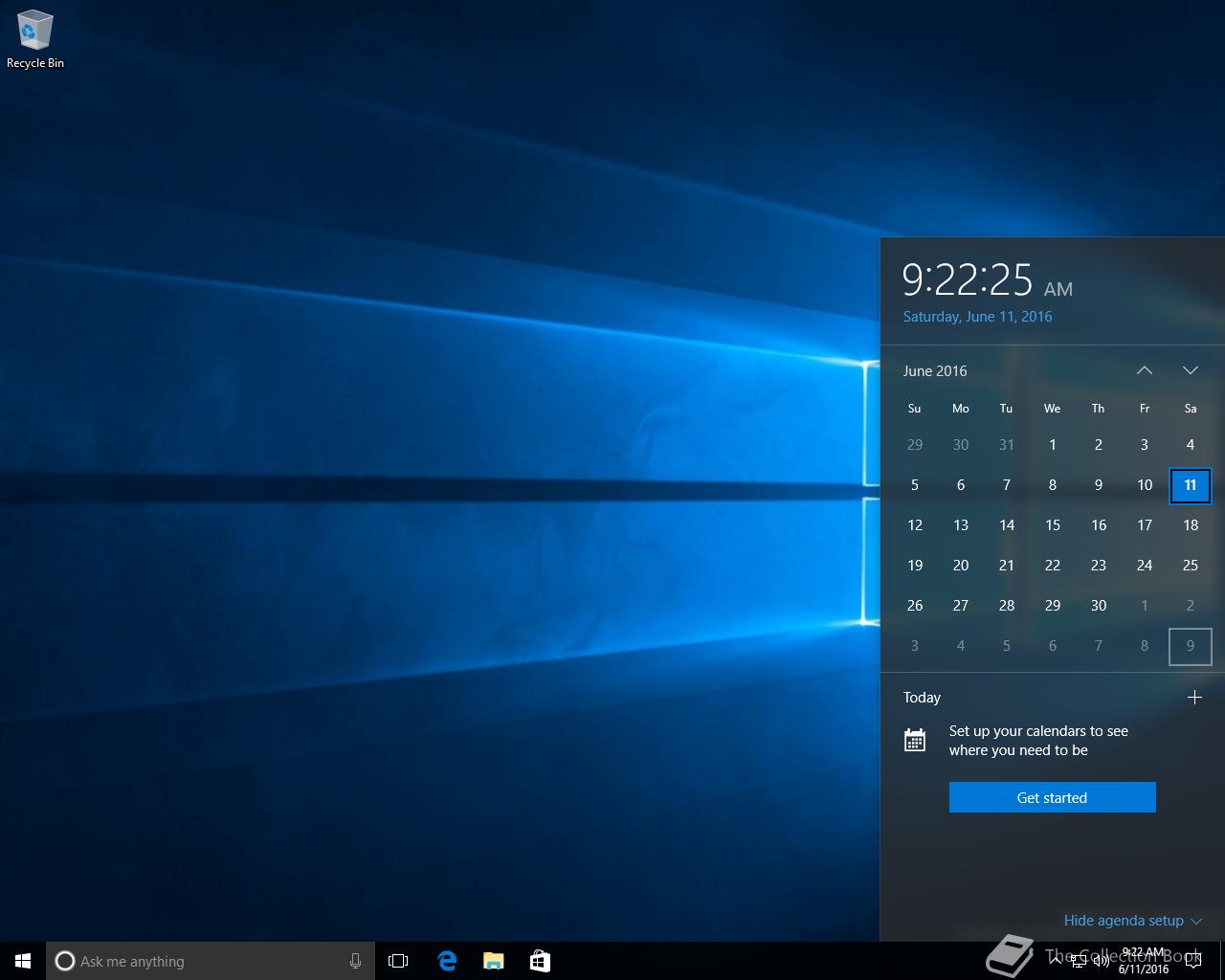The image size is (1225, 980).
Task: Select June 10 in the calendar
Action: [x=1145, y=485]
